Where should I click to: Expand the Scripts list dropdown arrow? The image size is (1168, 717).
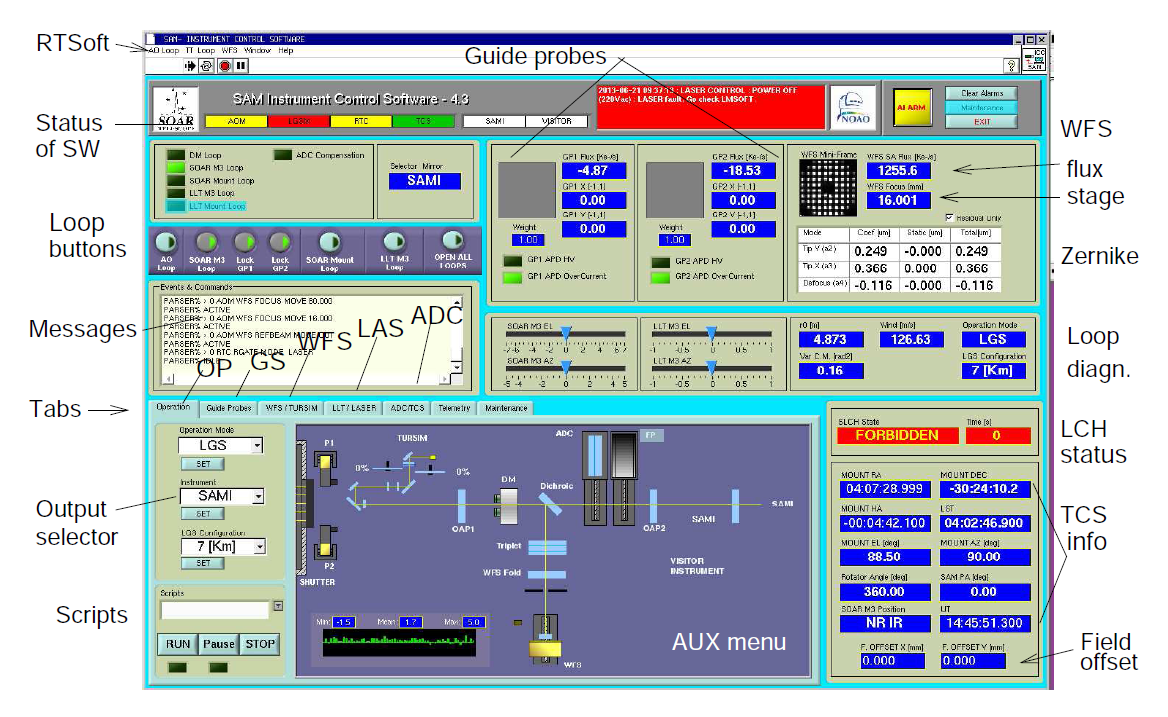(x=278, y=606)
